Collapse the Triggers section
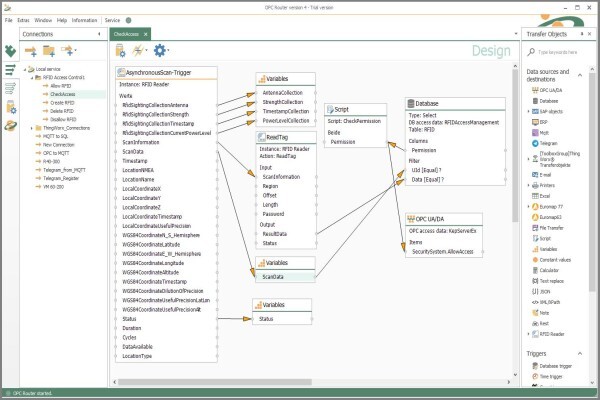Image resolution: width=600 pixels, height=400 pixels. tap(580, 354)
